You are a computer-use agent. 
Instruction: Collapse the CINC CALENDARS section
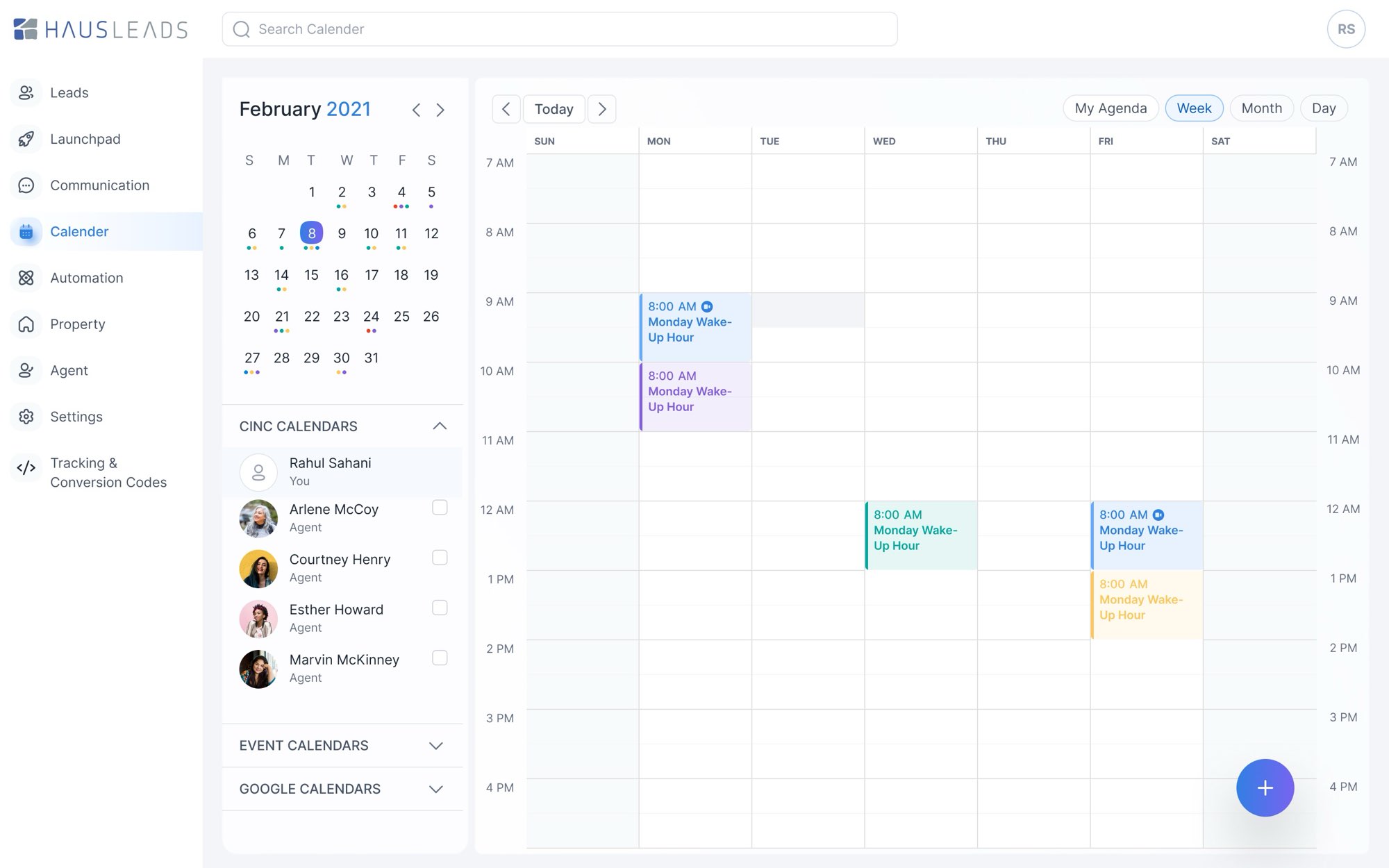[x=440, y=426]
